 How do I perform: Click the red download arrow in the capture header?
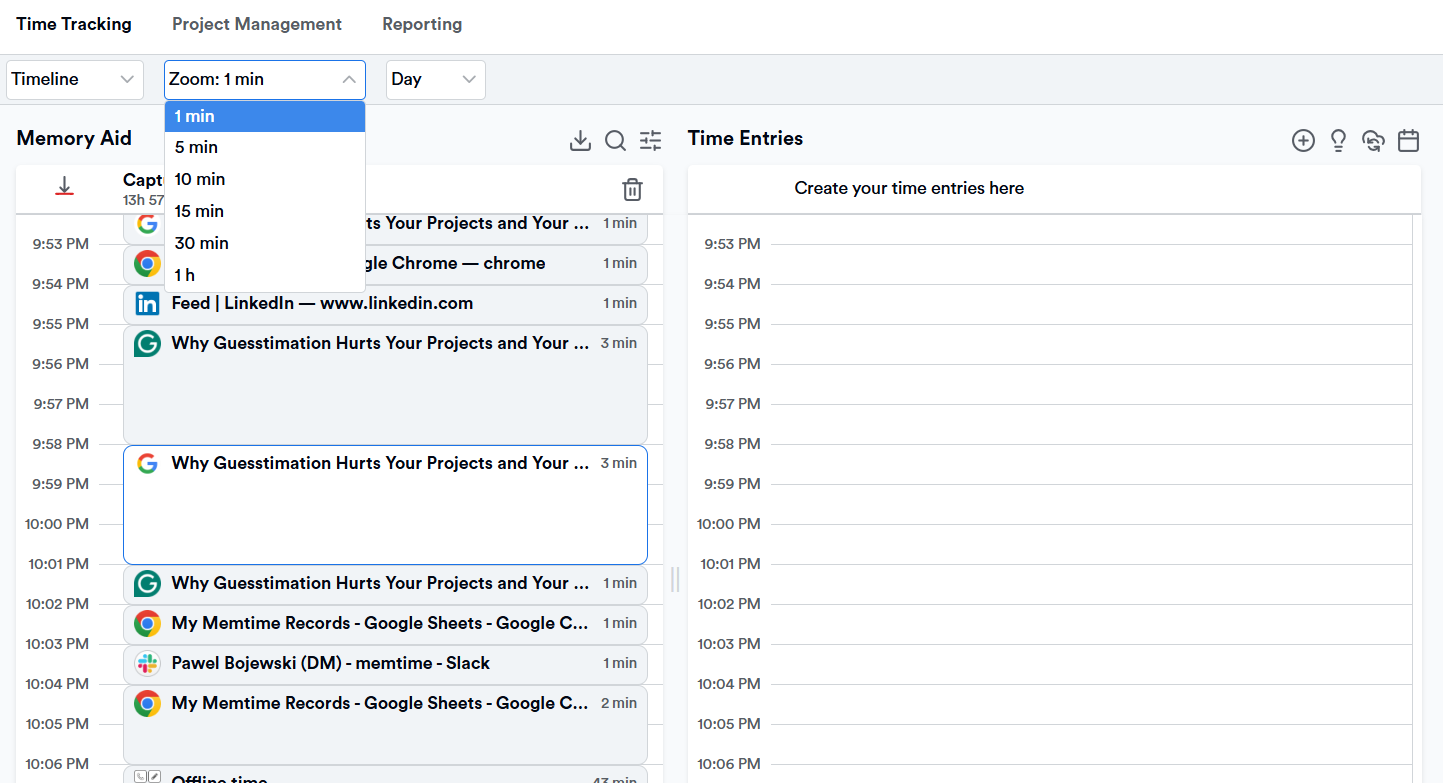[x=64, y=185]
